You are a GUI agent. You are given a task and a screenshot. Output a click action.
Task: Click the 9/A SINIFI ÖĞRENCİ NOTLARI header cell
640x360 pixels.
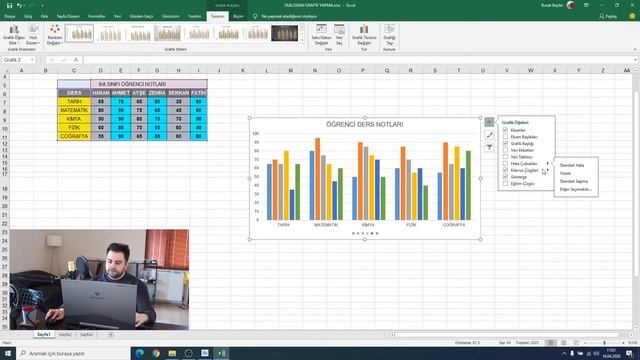point(149,84)
